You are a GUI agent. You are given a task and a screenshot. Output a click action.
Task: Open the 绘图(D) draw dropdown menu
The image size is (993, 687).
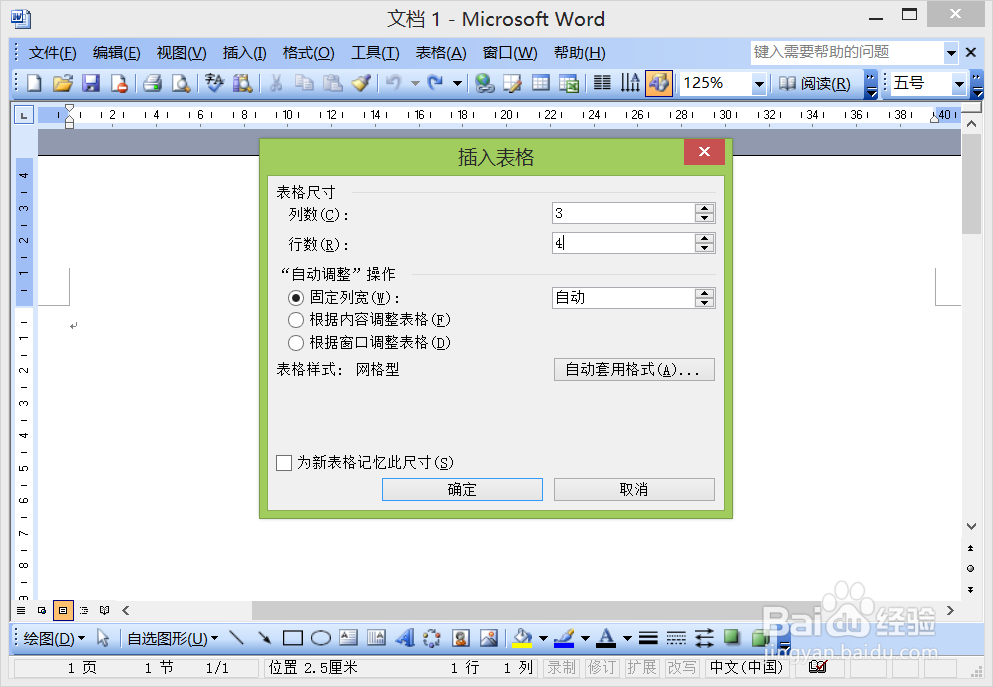[x=53, y=638]
